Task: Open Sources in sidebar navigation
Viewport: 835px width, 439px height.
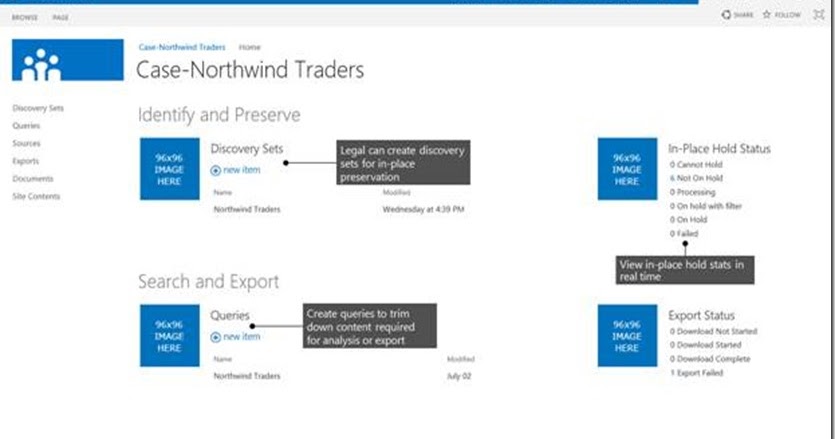Action: coord(26,143)
